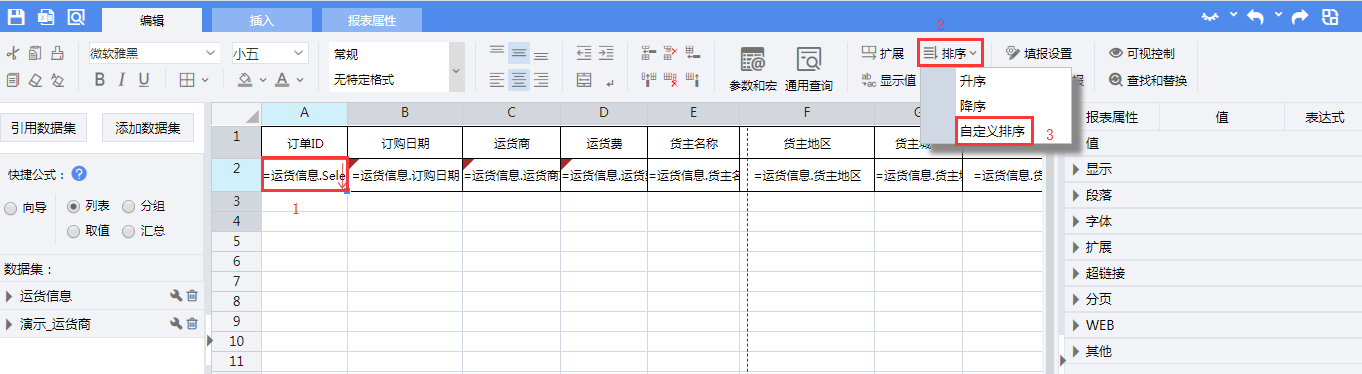Viewport: 1362px width, 374px height.
Task: Click the save disk icon
Action: (x=16, y=16)
